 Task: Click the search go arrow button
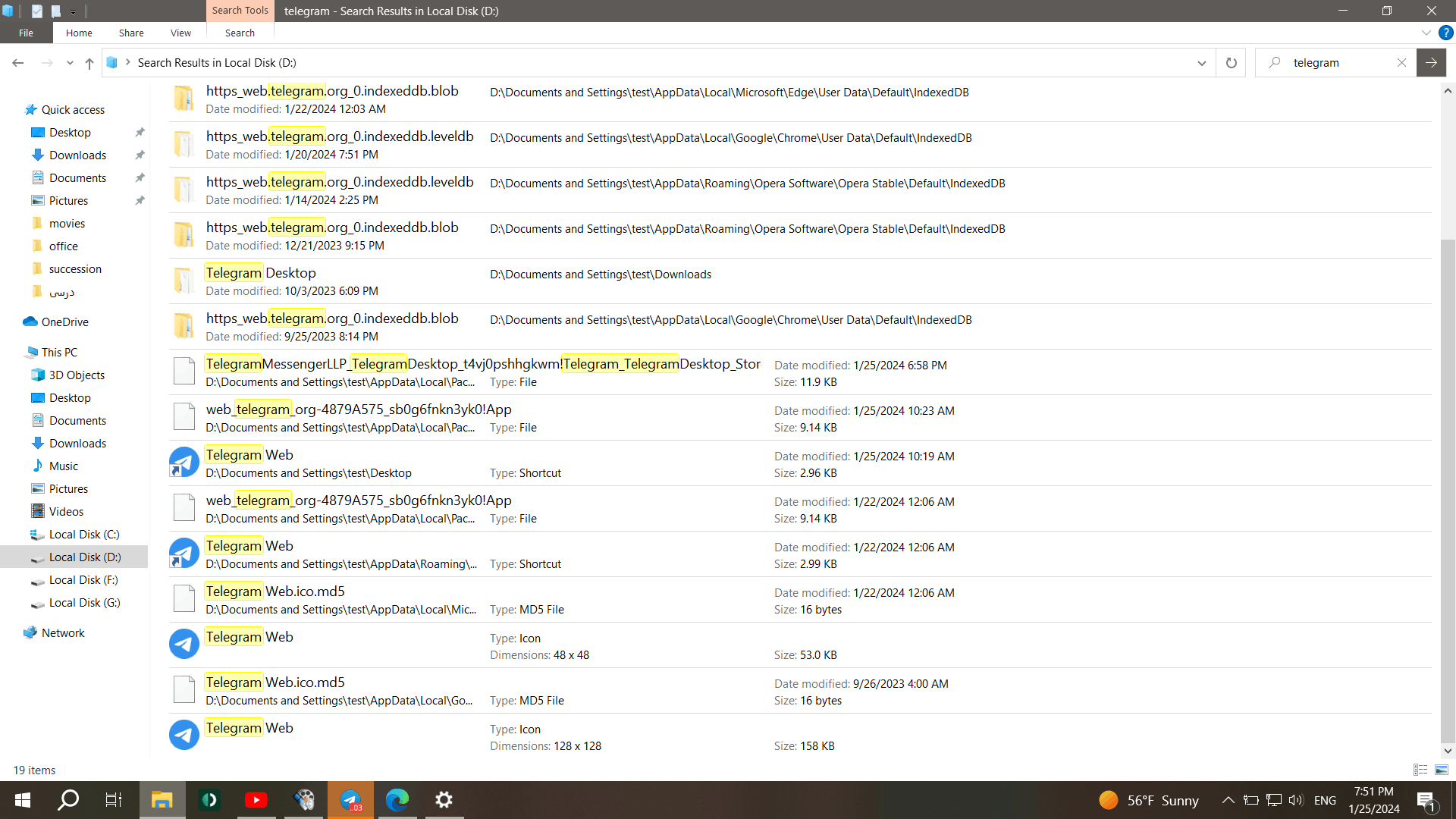coord(1431,63)
